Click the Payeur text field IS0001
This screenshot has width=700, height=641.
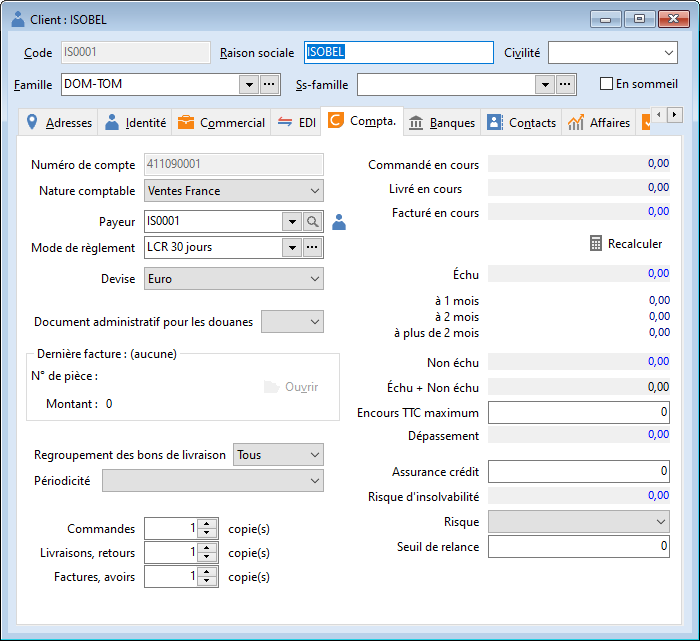point(213,221)
